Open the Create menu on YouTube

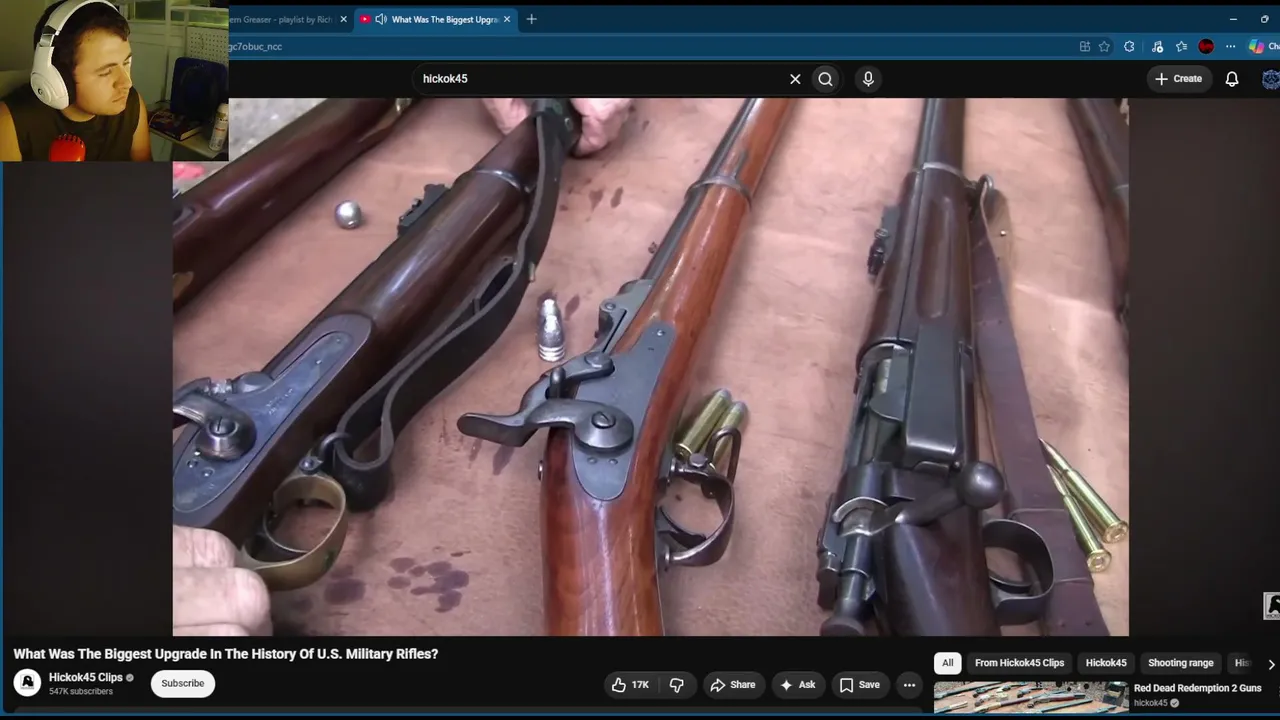point(1179,79)
